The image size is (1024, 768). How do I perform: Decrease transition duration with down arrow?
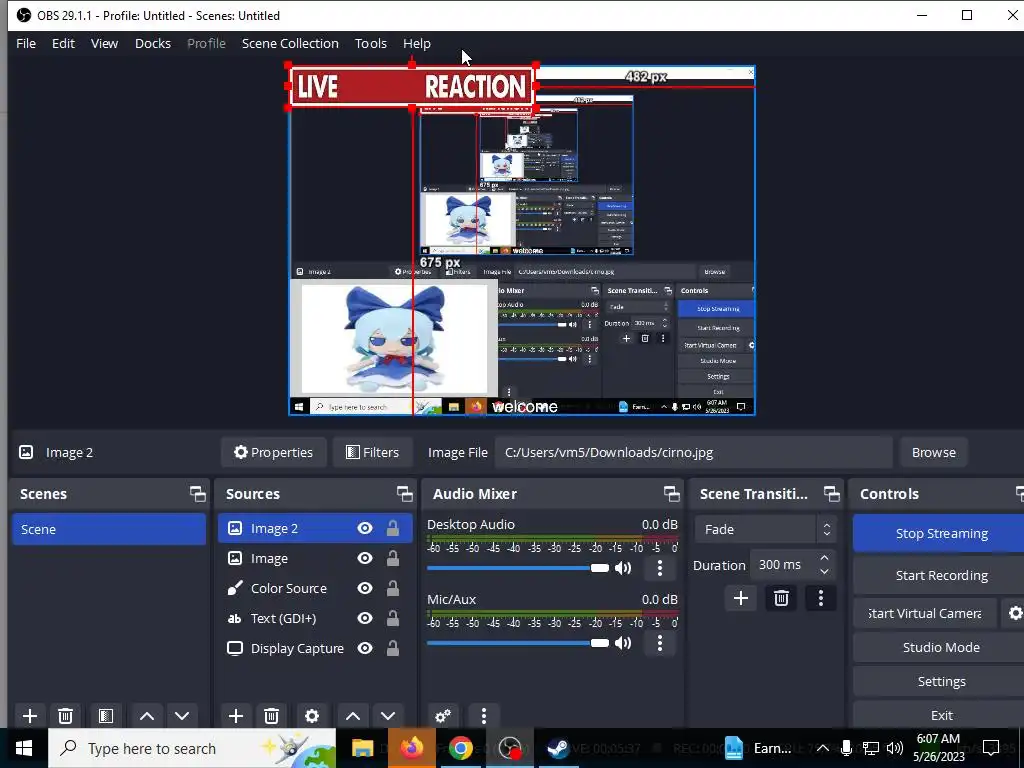(x=824, y=572)
